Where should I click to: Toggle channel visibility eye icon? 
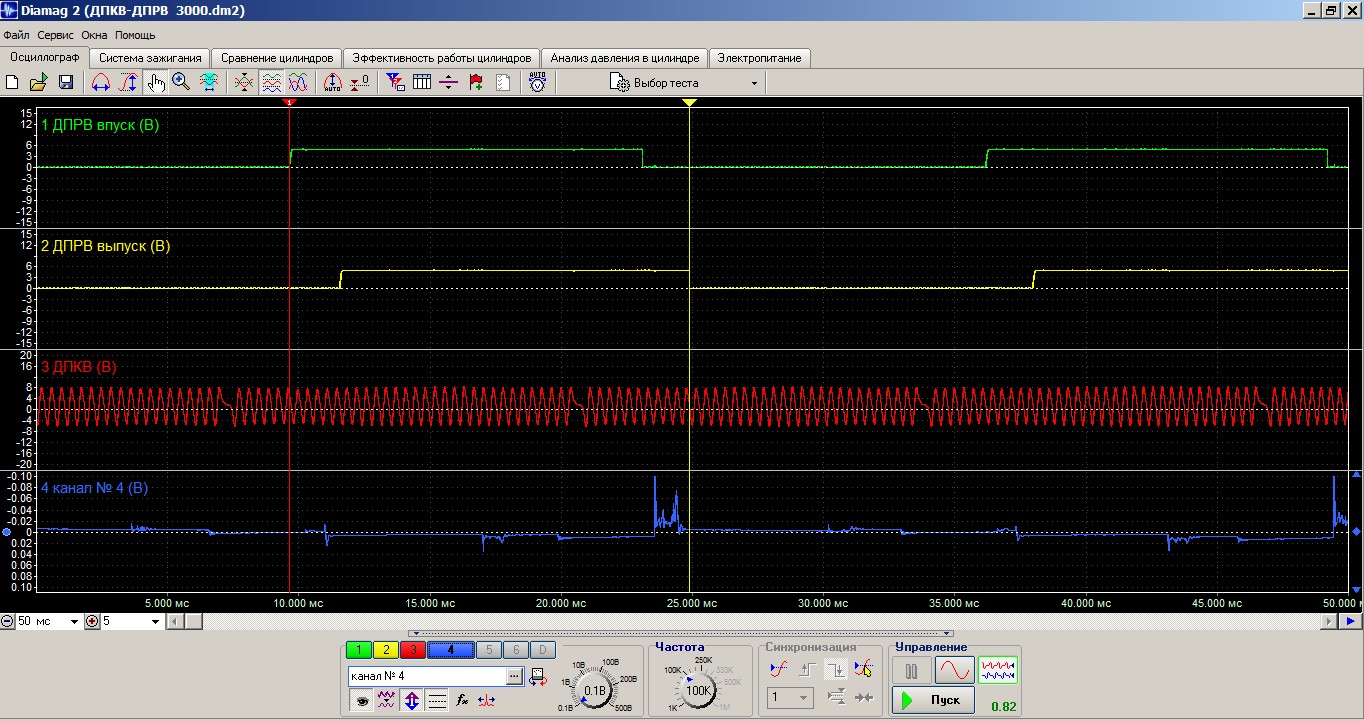362,701
